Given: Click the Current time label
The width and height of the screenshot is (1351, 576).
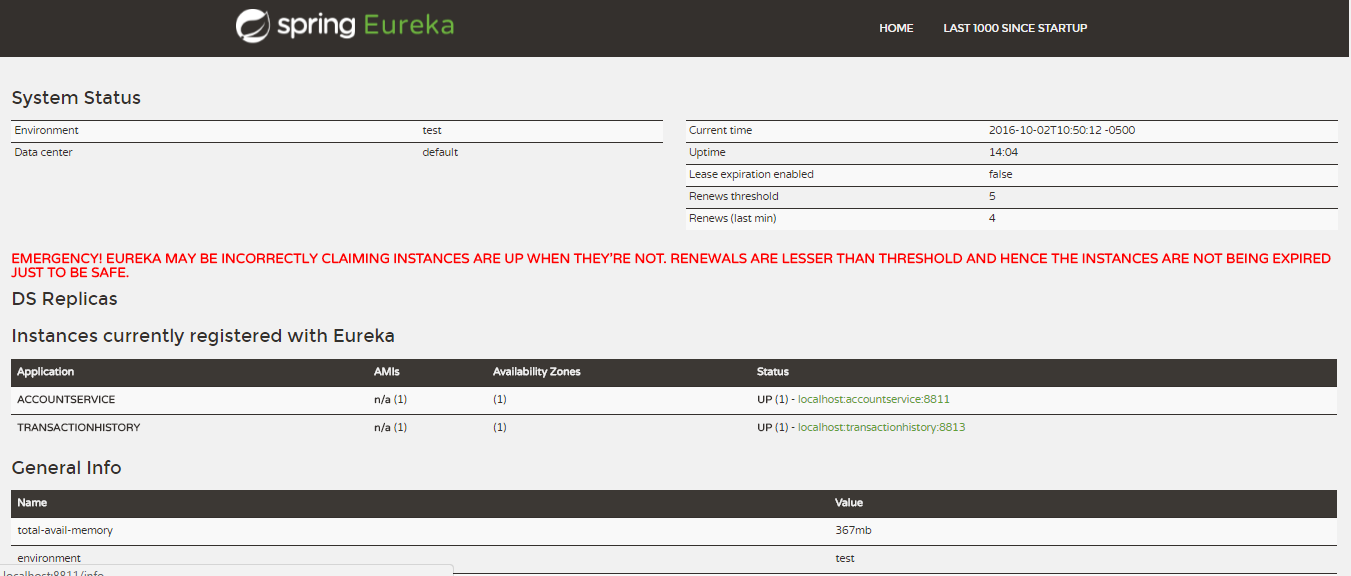Looking at the screenshot, I should tap(720, 130).
